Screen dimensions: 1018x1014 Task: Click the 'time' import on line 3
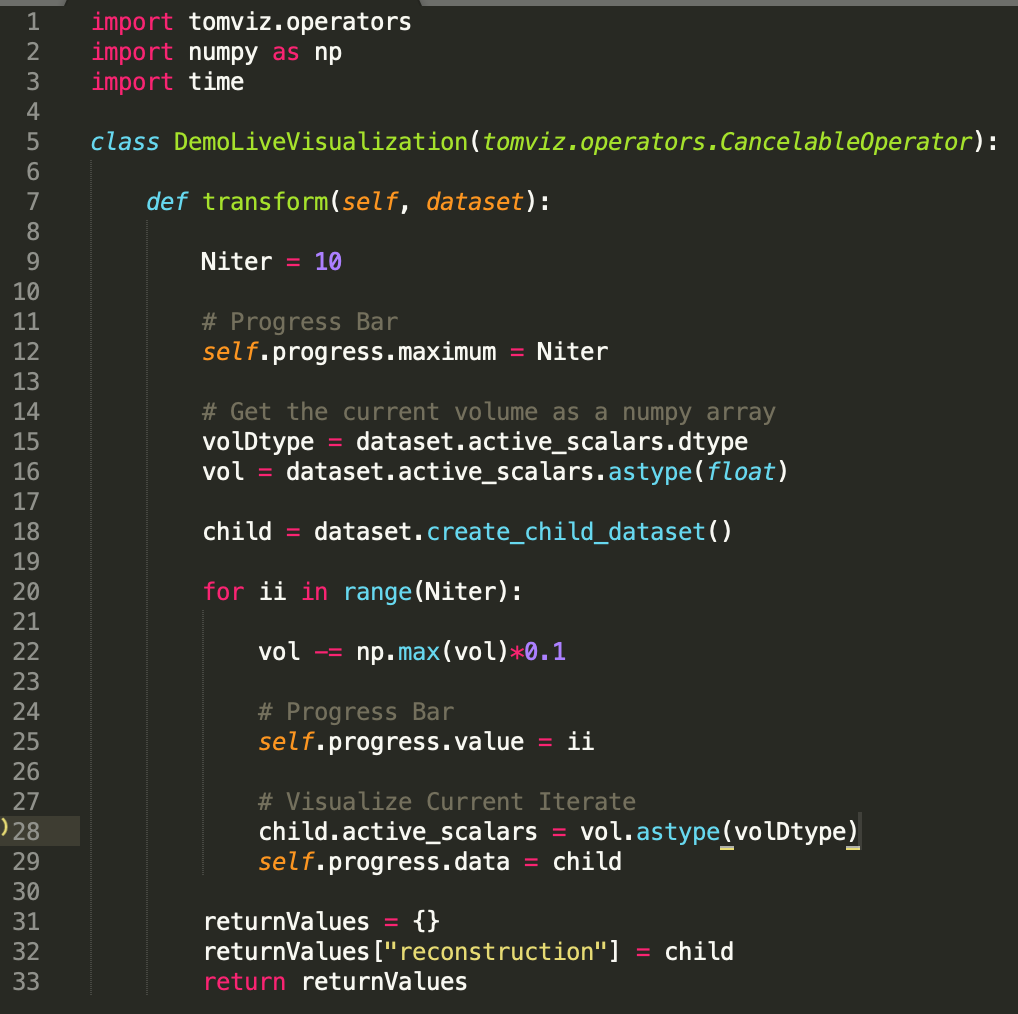coord(216,82)
